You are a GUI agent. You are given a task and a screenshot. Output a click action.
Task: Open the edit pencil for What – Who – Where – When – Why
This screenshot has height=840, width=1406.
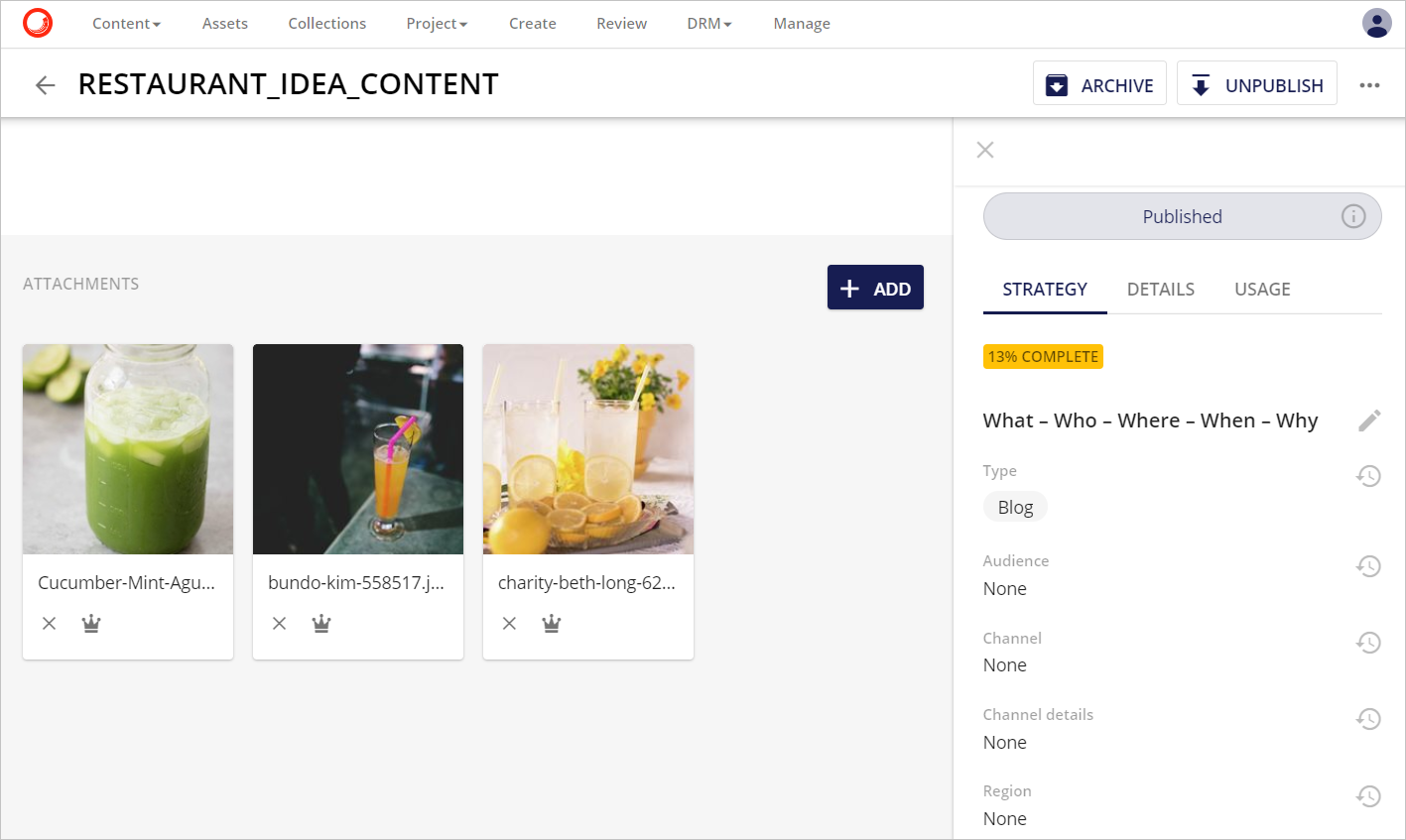coord(1368,420)
